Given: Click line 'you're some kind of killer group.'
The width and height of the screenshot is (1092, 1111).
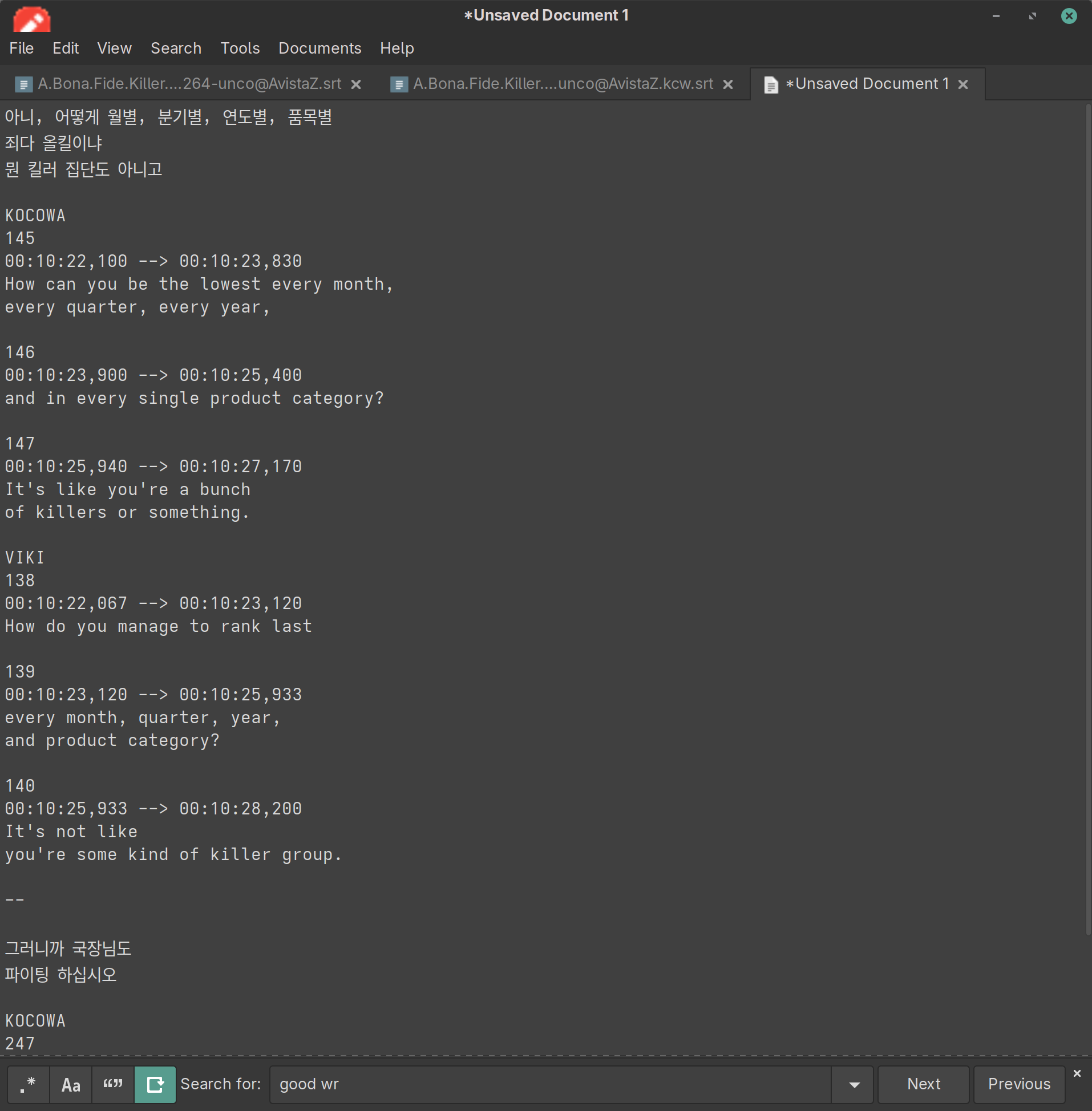Looking at the screenshot, I should [173, 855].
